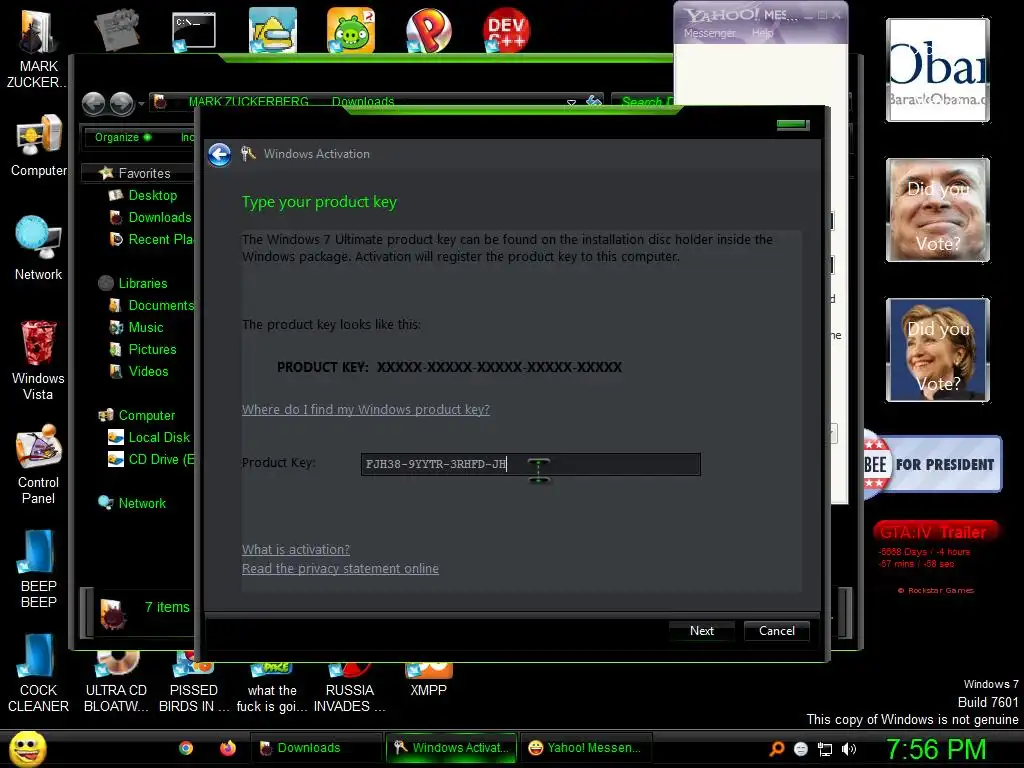Click the round white face tray icon
The image size is (1024, 768).
[x=801, y=749]
